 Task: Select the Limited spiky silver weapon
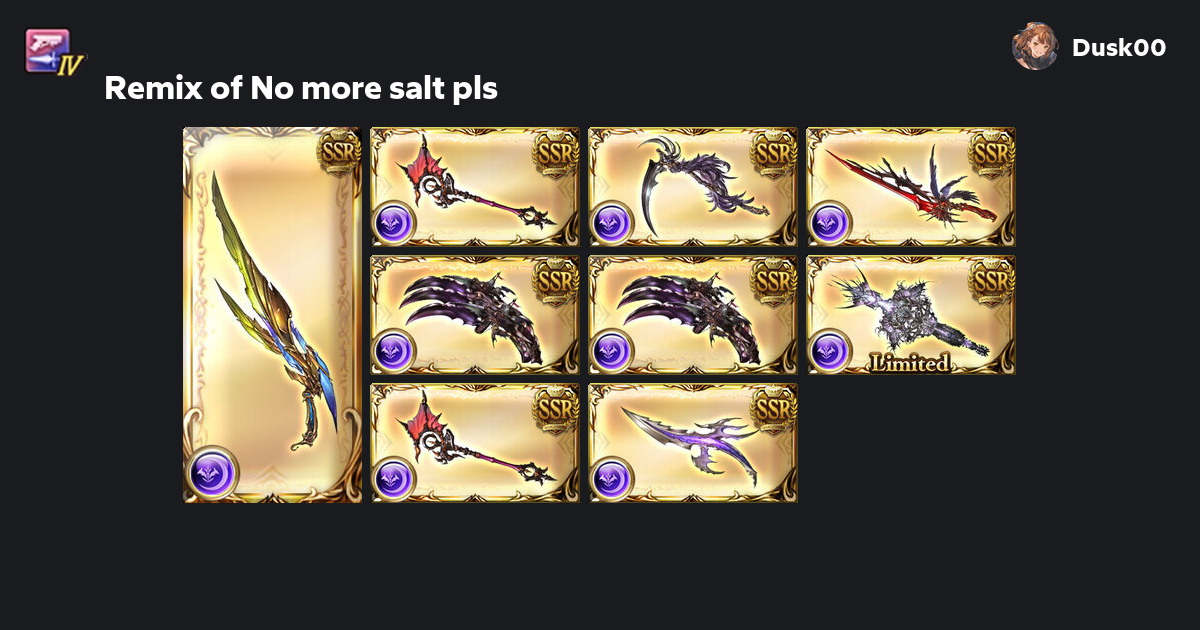tap(911, 315)
